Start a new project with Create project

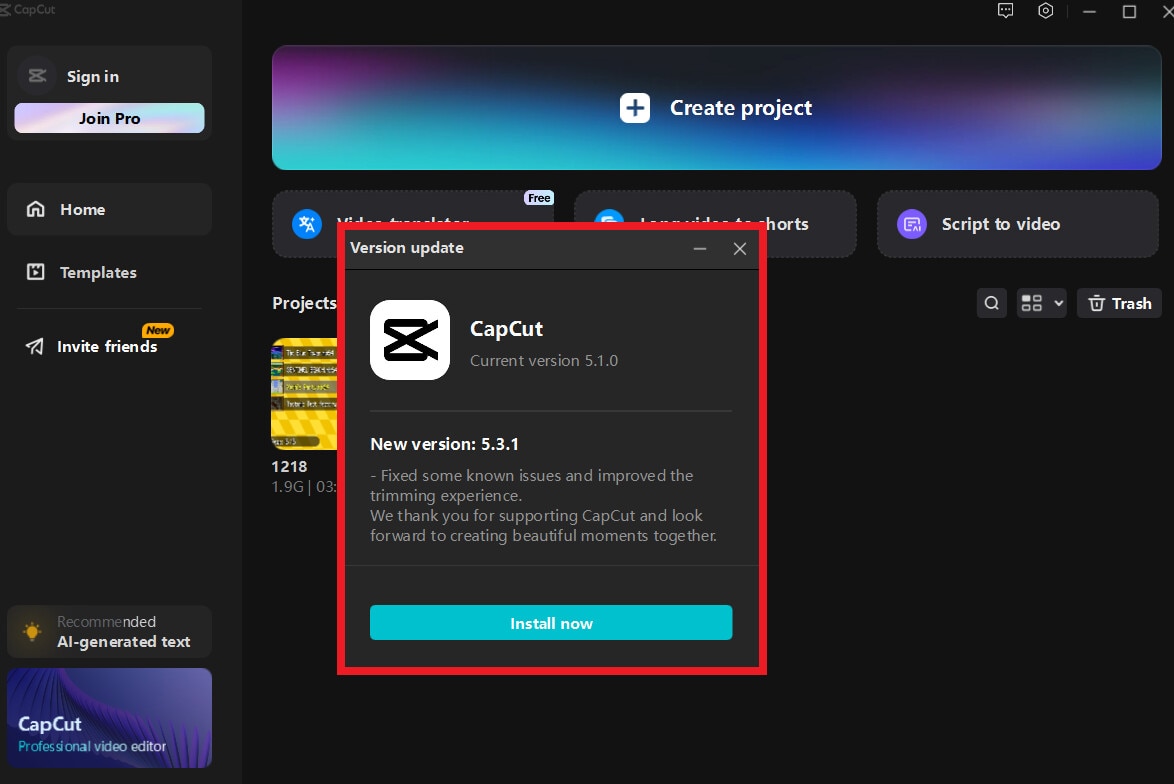tap(716, 107)
